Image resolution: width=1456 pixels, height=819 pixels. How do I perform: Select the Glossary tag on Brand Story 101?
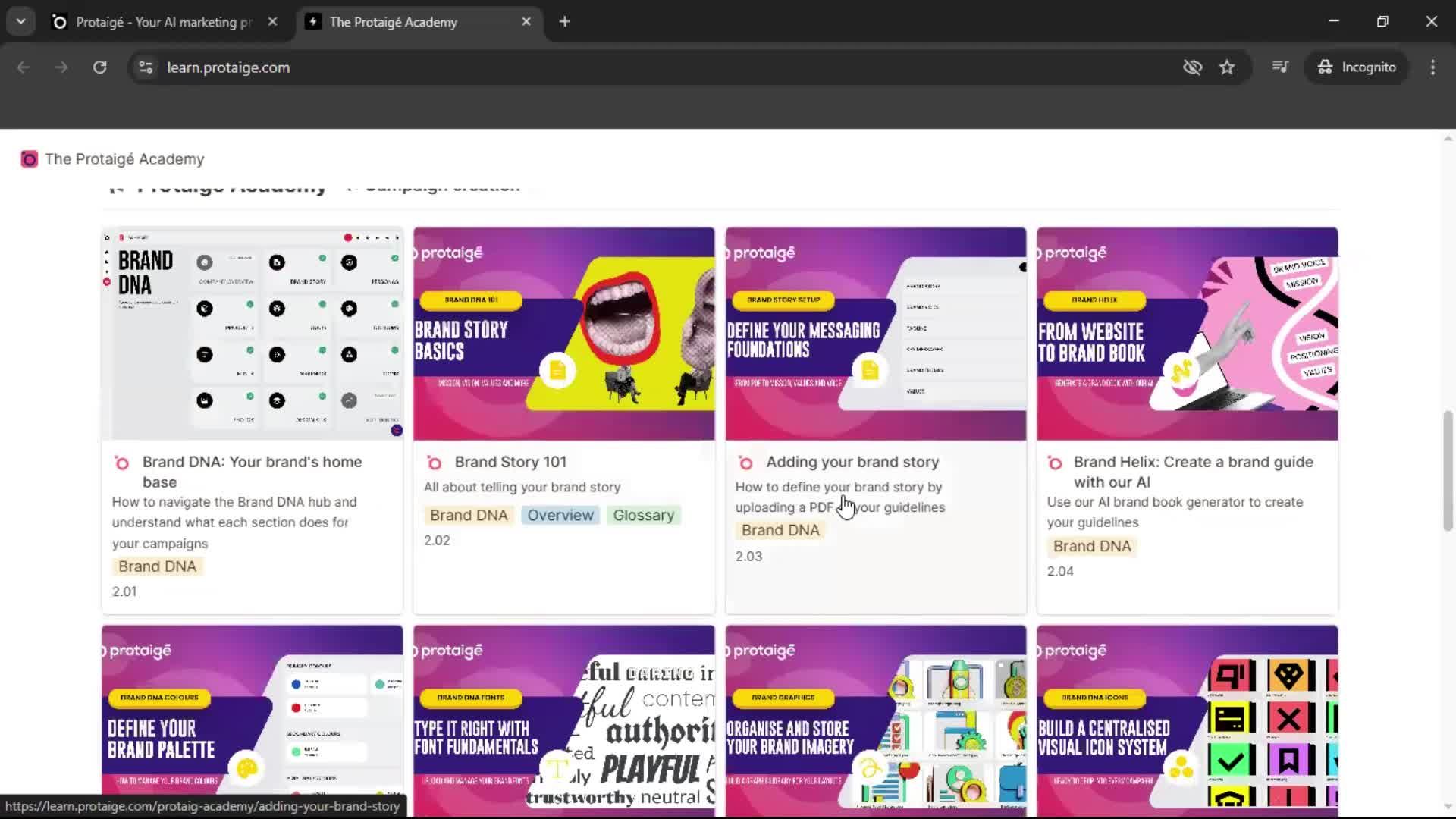coord(643,515)
